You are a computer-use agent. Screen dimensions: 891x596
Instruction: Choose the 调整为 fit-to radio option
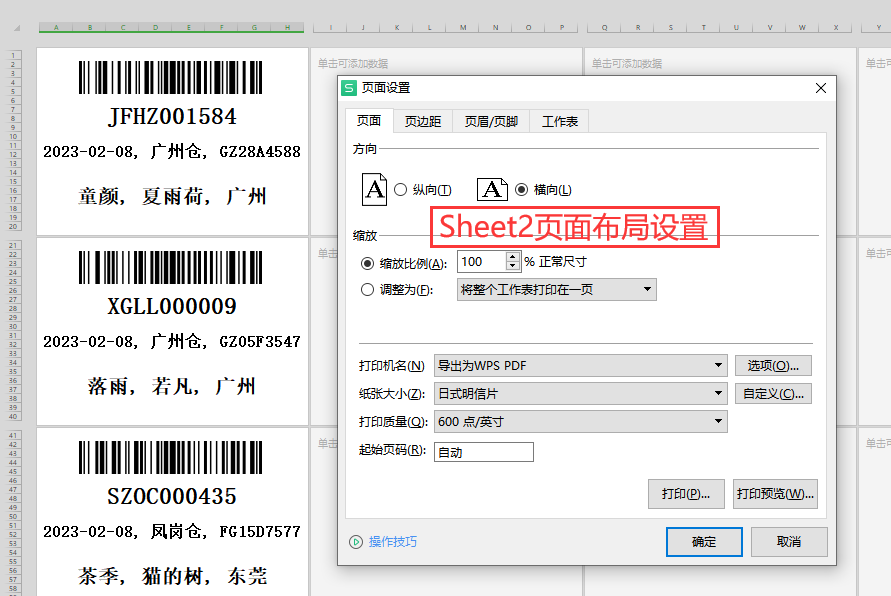[x=368, y=290]
